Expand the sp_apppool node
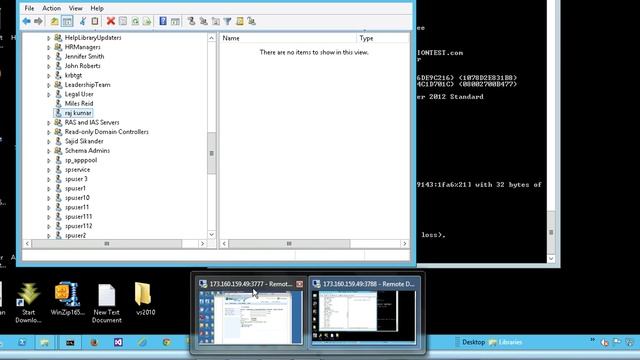 [49, 160]
